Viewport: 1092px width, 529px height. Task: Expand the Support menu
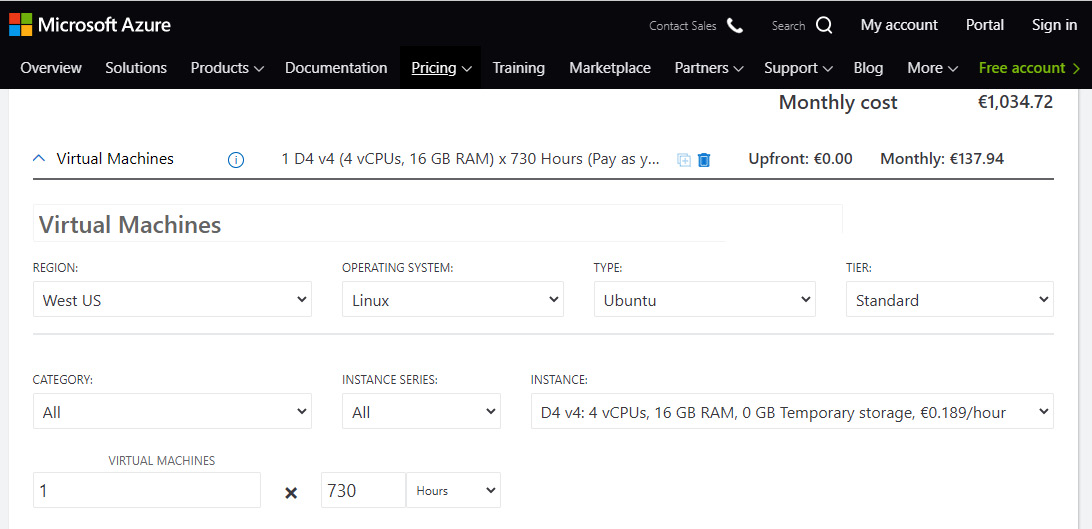click(x=798, y=68)
